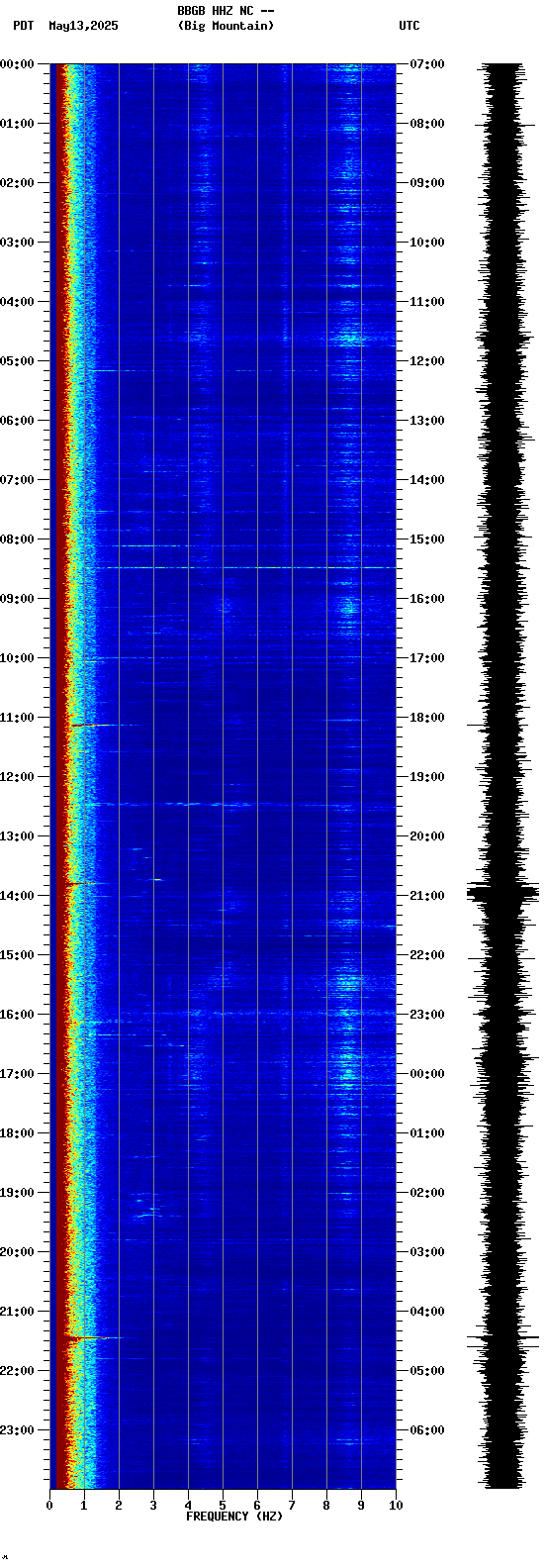Click the UTC '08:00' time label
Viewport: 546px width, 1568px height.
[x=427, y=124]
